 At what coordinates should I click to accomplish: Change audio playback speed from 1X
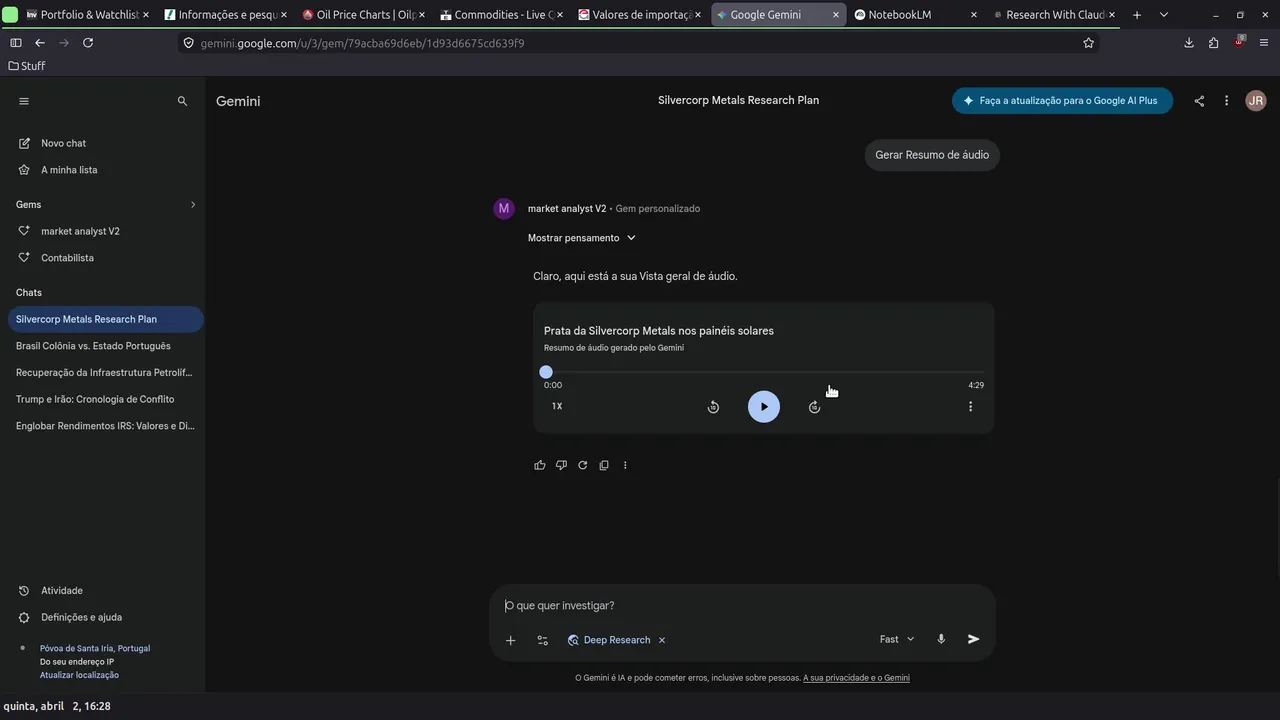click(x=557, y=406)
